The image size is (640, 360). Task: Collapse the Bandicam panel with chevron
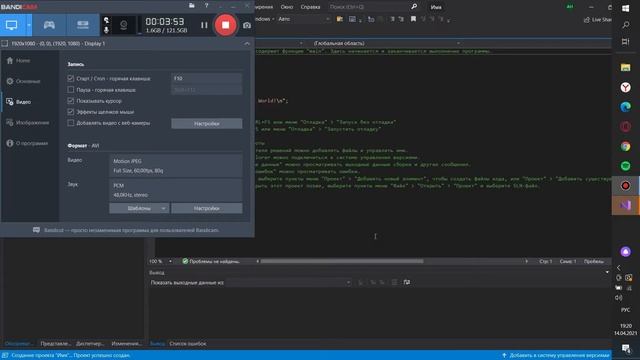coord(247,43)
